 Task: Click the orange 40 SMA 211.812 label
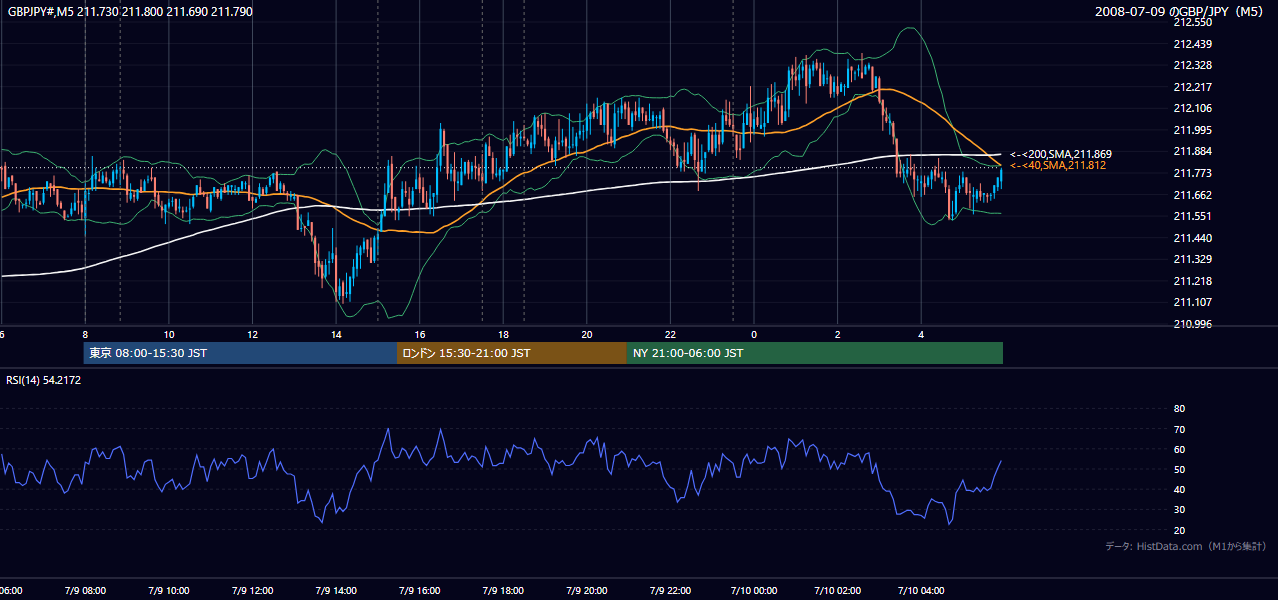[1058, 165]
